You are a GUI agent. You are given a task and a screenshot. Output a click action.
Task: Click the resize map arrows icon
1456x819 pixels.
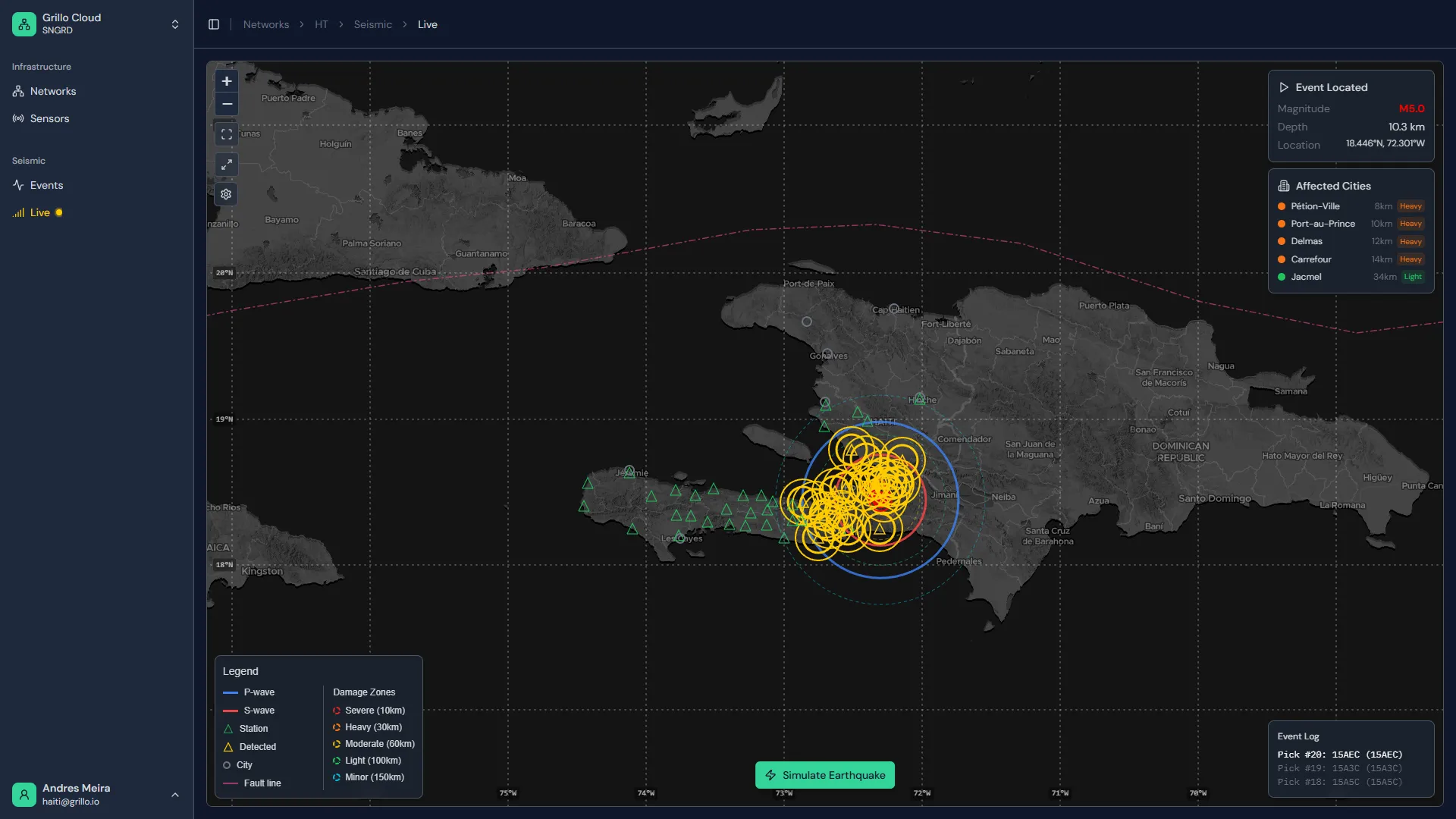click(x=226, y=164)
